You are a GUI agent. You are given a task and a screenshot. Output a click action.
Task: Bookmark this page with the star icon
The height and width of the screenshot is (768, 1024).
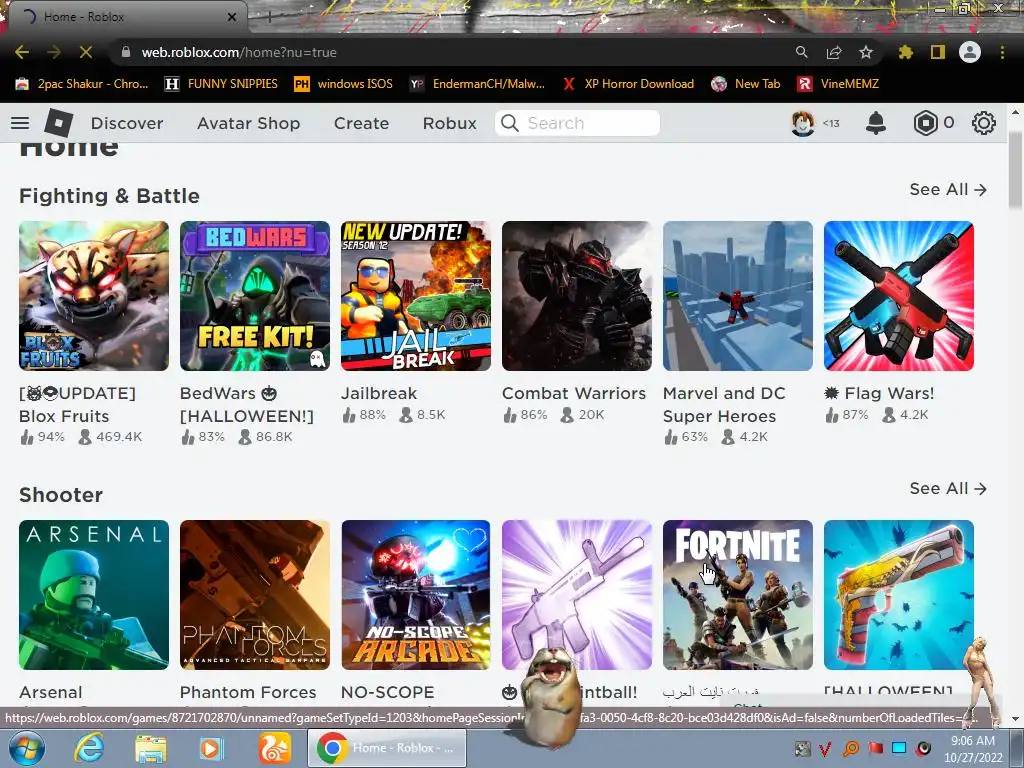866,52
